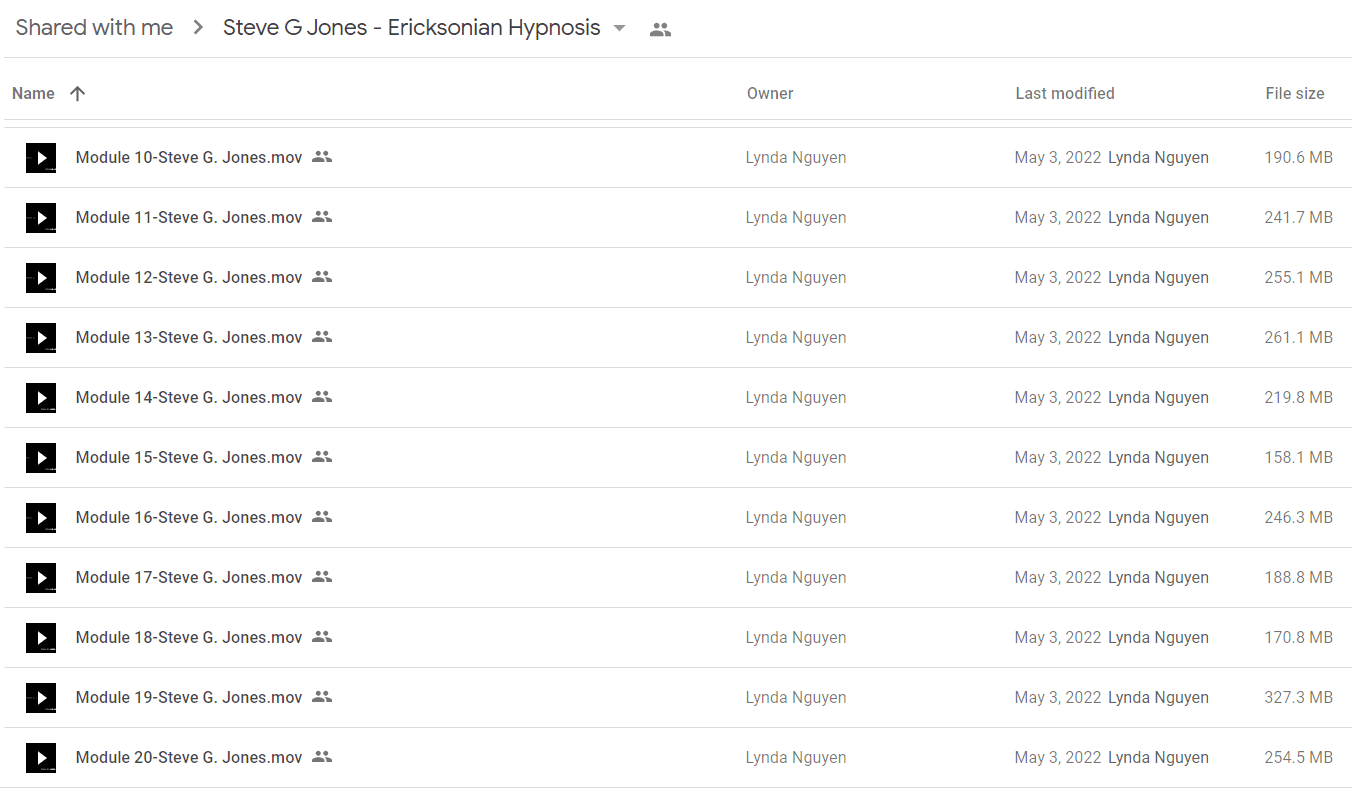Select Module 20-Steve G. Jones.mov file name
Screen dimensions: 1352x788
point(189,757)
